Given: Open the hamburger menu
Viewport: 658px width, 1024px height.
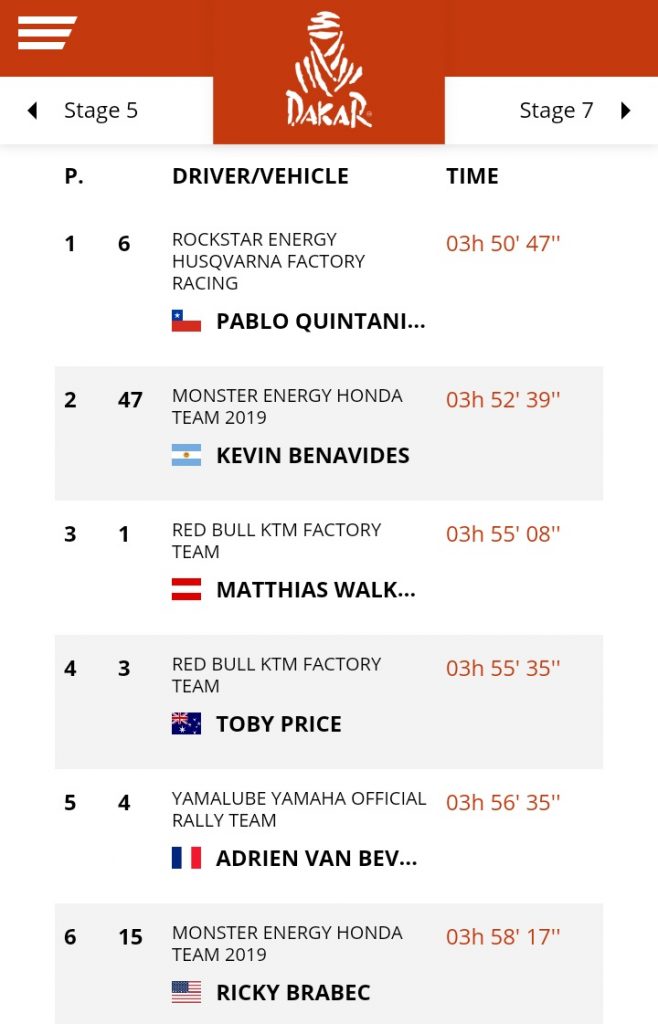Looking at the screenshot, I should point(47,33).
